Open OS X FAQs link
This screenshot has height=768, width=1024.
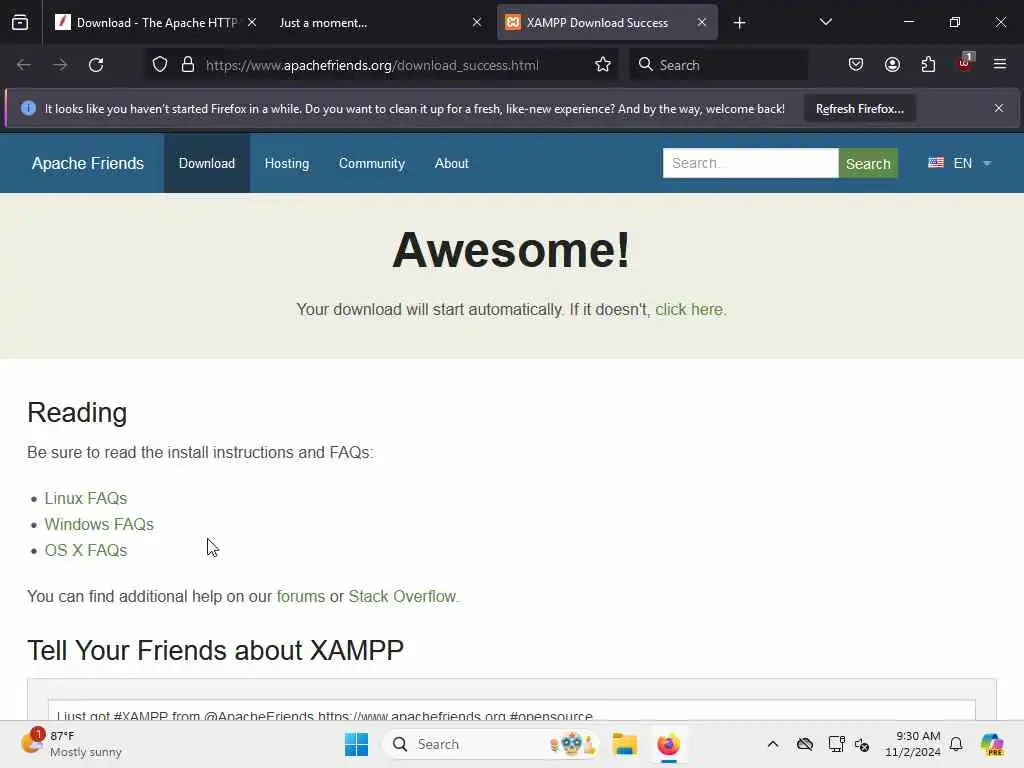tap(86, 551)
